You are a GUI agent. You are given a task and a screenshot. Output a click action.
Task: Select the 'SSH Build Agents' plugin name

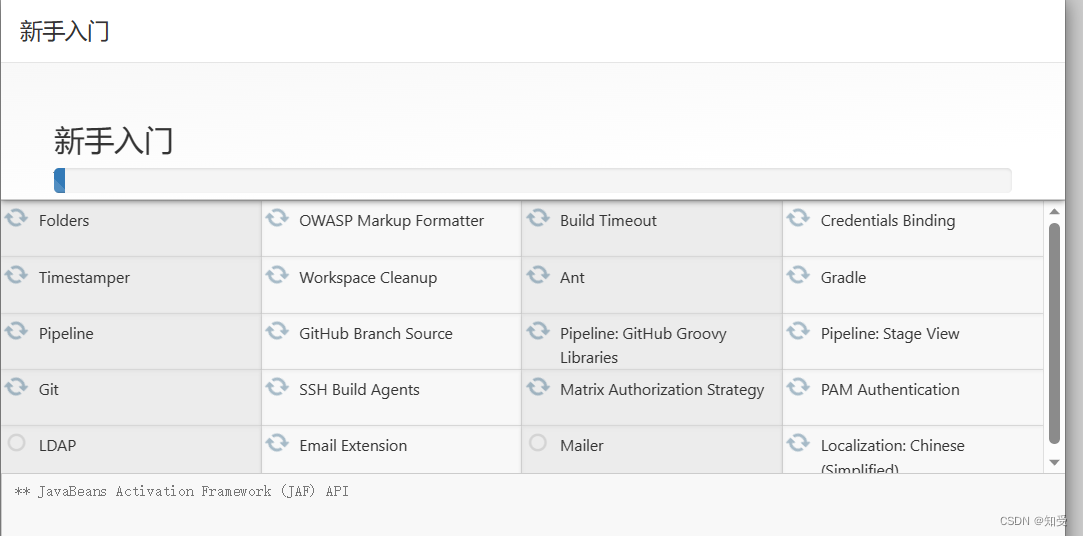point(359,390)
